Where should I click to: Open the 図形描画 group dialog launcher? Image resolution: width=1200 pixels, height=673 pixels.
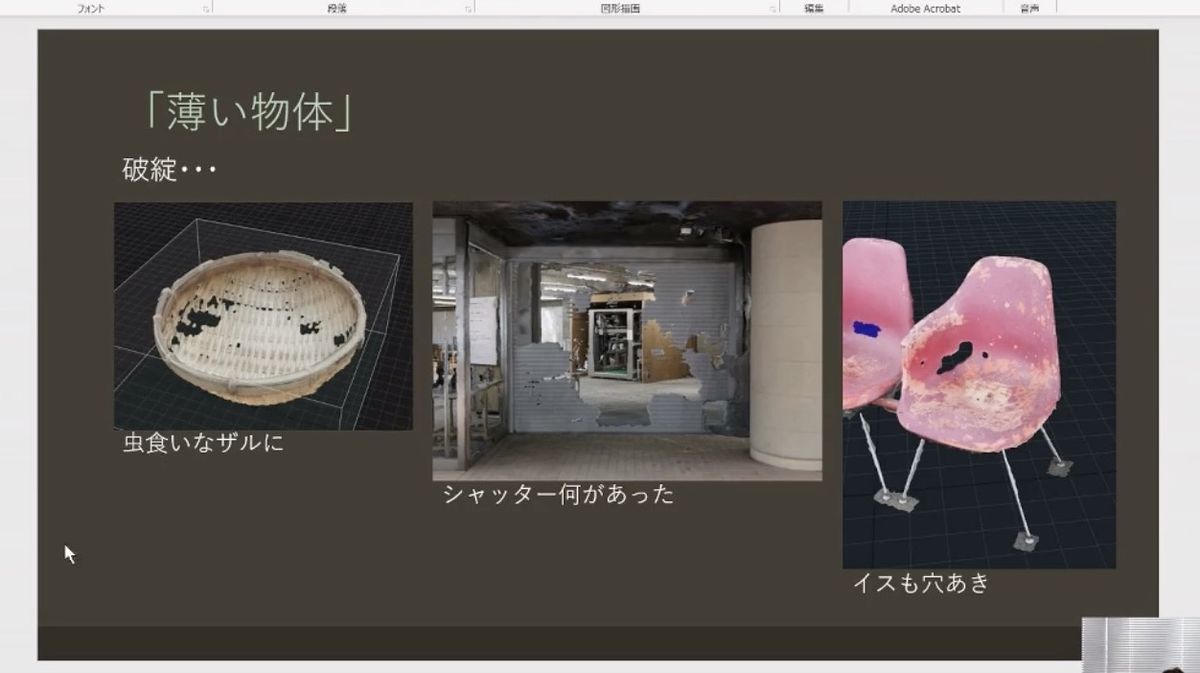(773, 8)
